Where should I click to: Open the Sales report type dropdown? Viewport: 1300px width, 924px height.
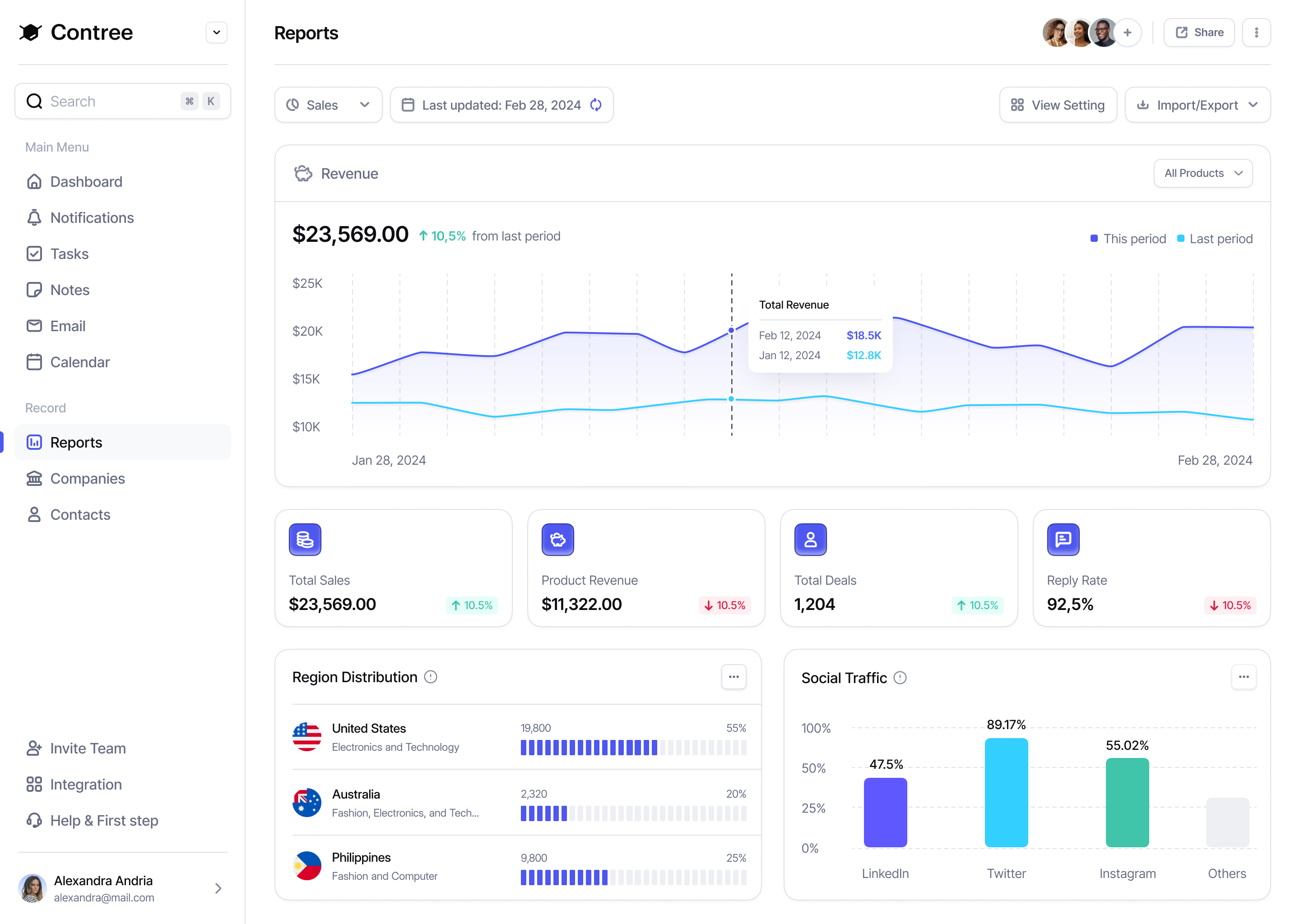click(329, 105)
